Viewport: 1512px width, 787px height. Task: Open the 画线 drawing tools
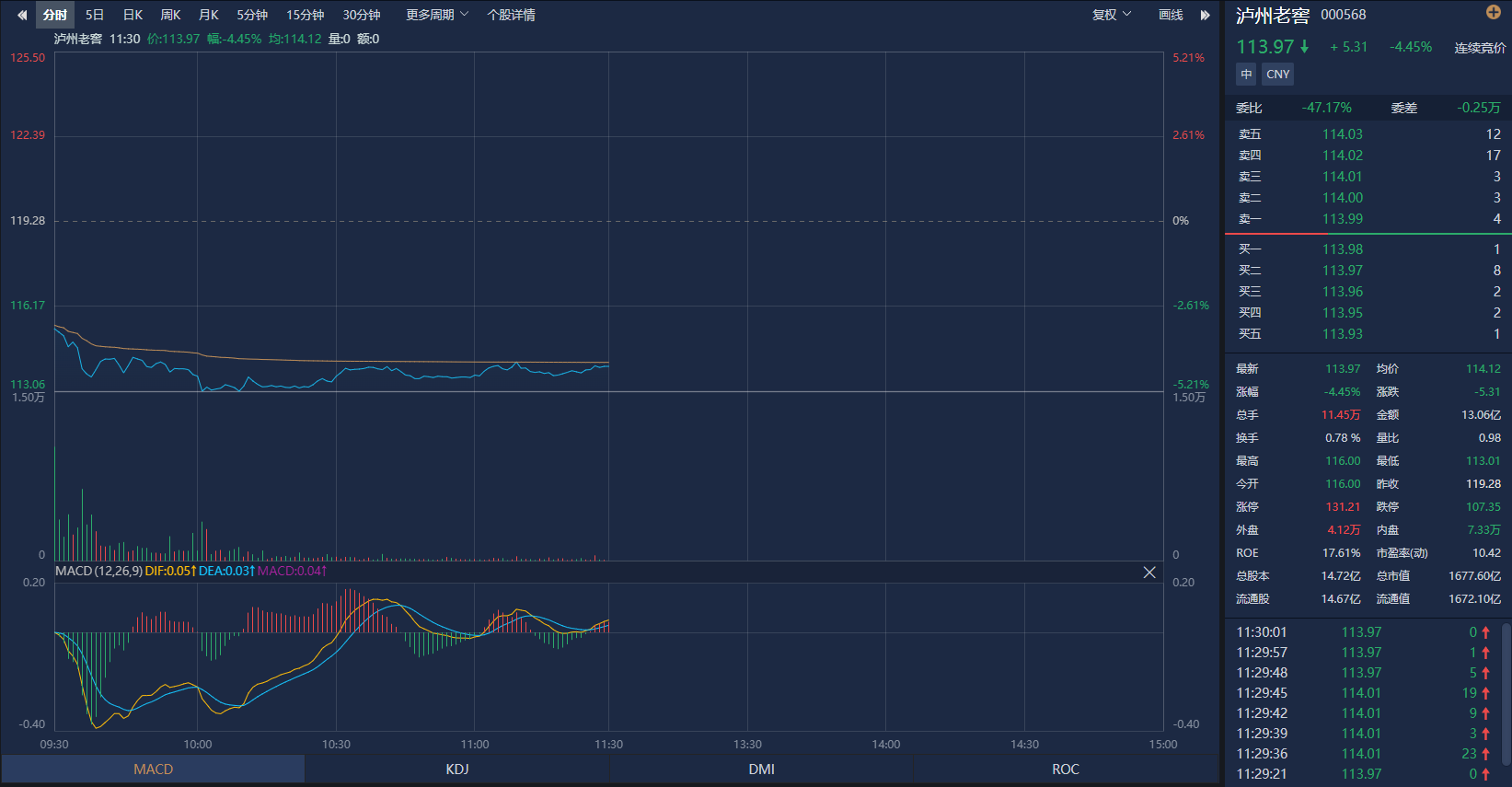coord(1171,15)
